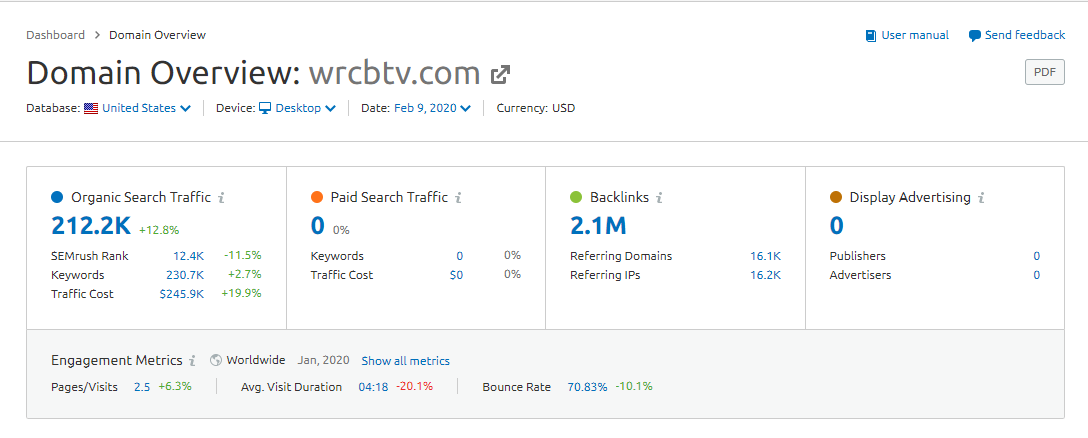Image resolution: width=1088 pixels, height=438 pixels.
Task: Open the 2.1M backlinks total
Action: pyautogui.click(x=596, y=226)
